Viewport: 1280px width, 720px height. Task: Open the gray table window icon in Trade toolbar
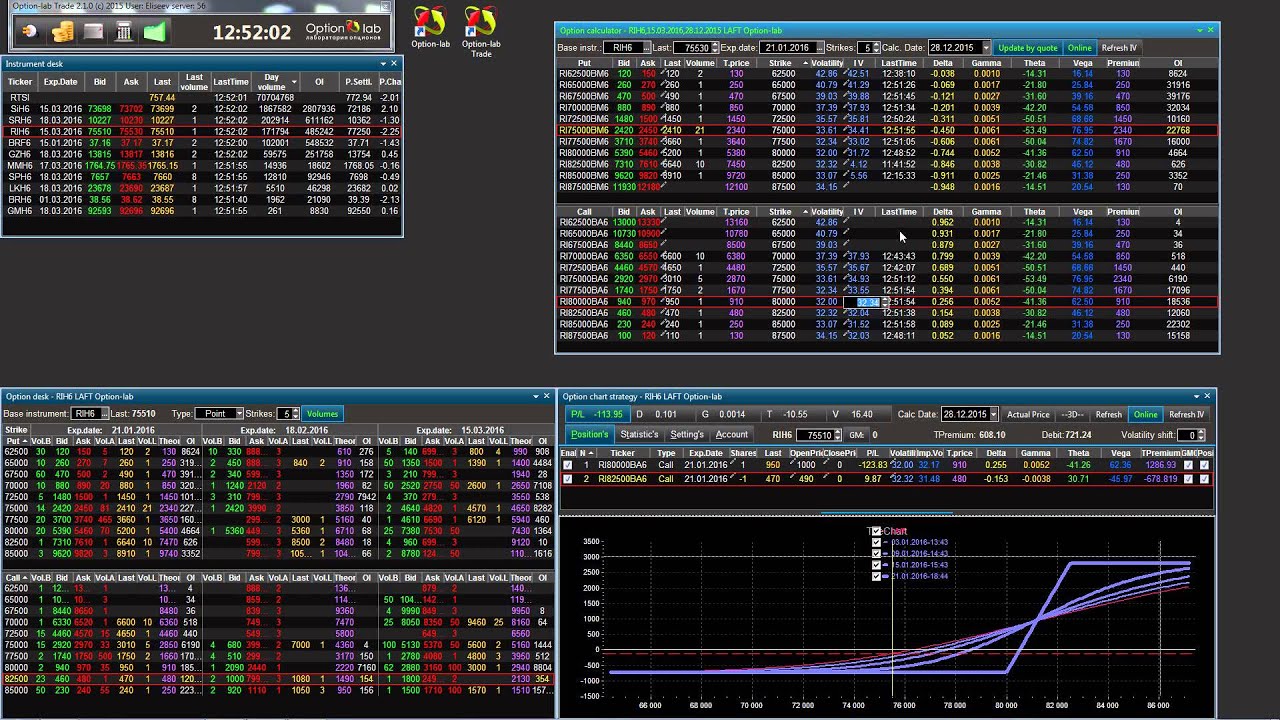(x=93, y=31)
